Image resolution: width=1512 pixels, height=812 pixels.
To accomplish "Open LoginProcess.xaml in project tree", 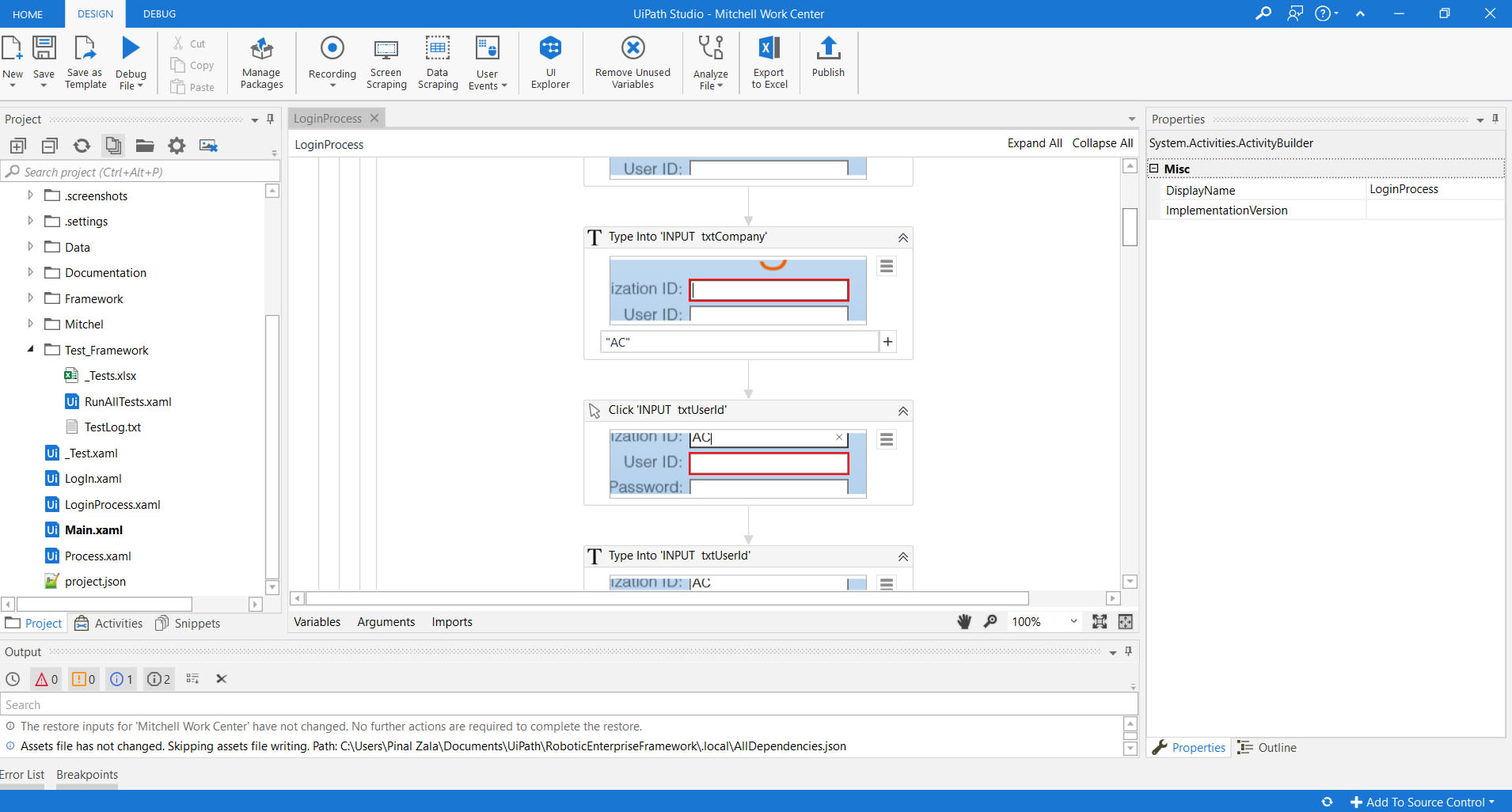I will click(x=112, y=505).
